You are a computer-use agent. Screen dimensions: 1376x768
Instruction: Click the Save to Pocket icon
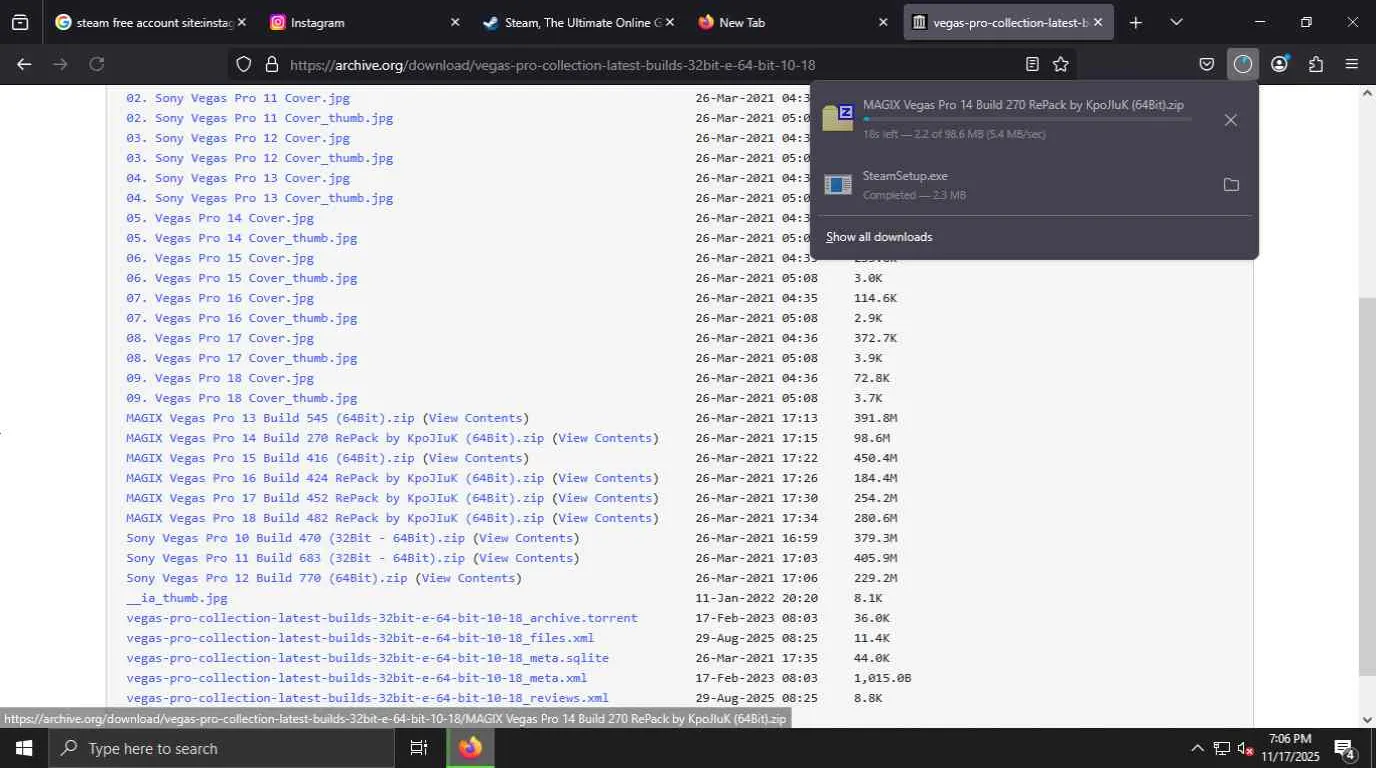tap(1207, 64)
